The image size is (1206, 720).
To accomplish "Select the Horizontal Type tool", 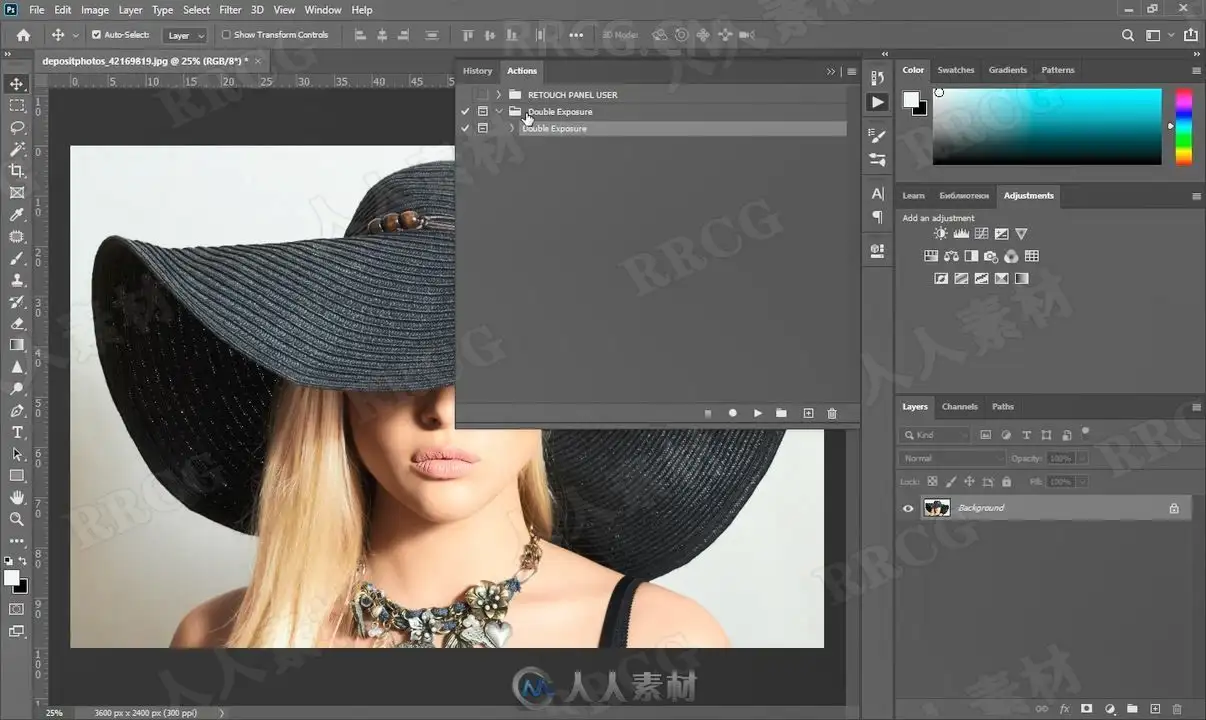I will pyautogui.click(x=17, y=432).
